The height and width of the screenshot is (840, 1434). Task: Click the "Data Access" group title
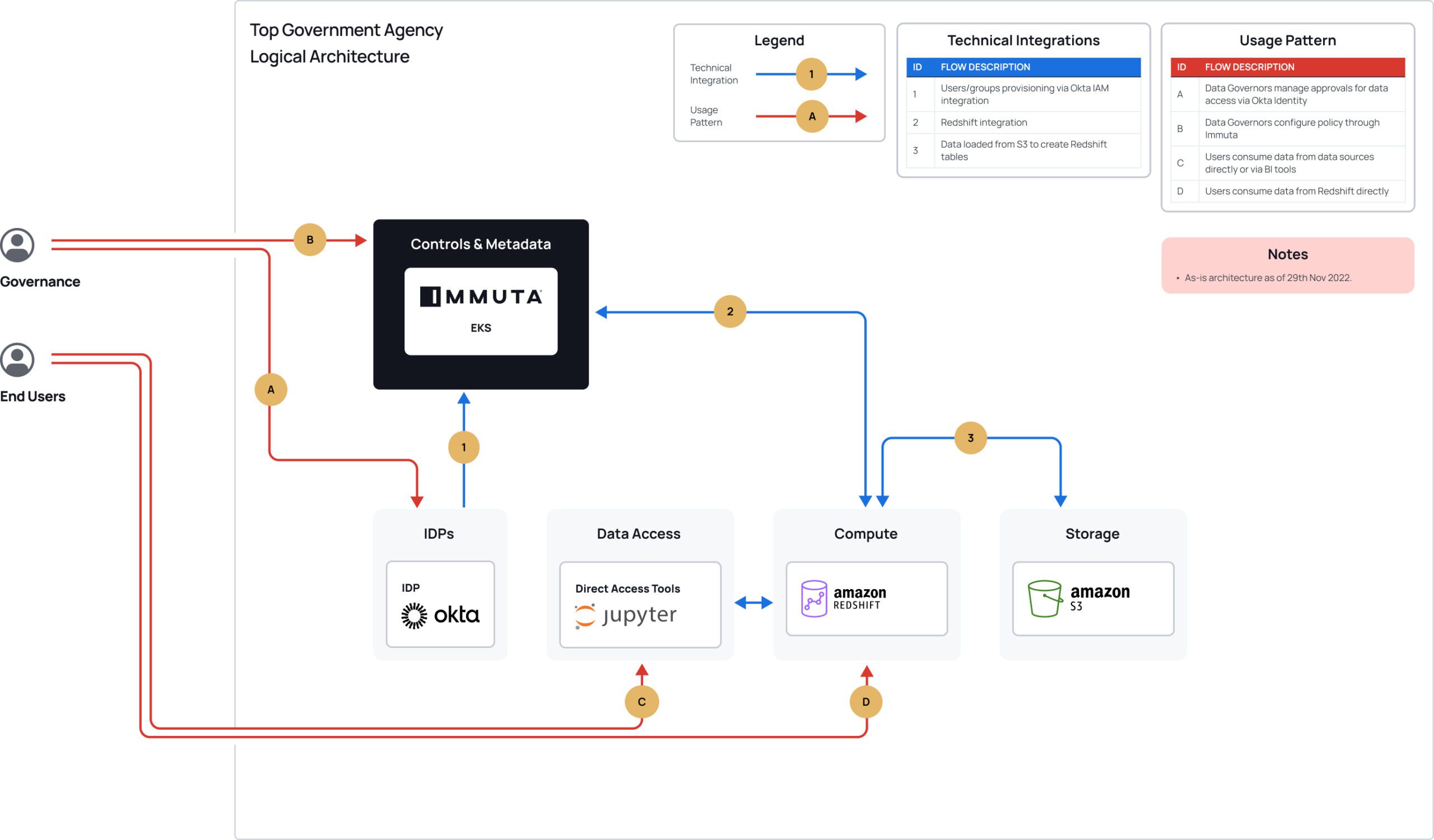(639, 534)
